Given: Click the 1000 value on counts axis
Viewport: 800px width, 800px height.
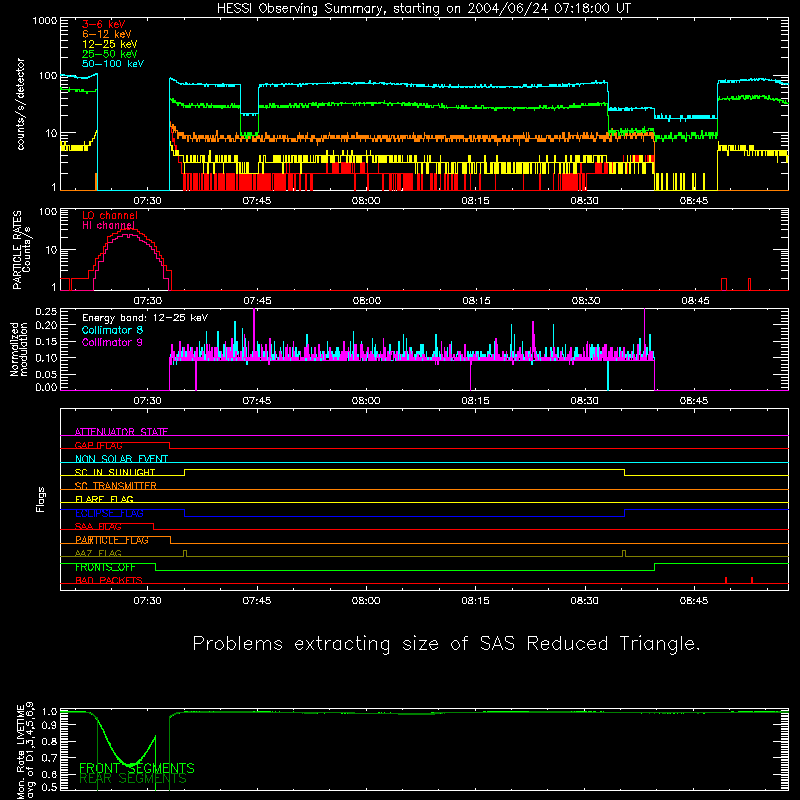Looking at the screenshot, I should (45, 21).
